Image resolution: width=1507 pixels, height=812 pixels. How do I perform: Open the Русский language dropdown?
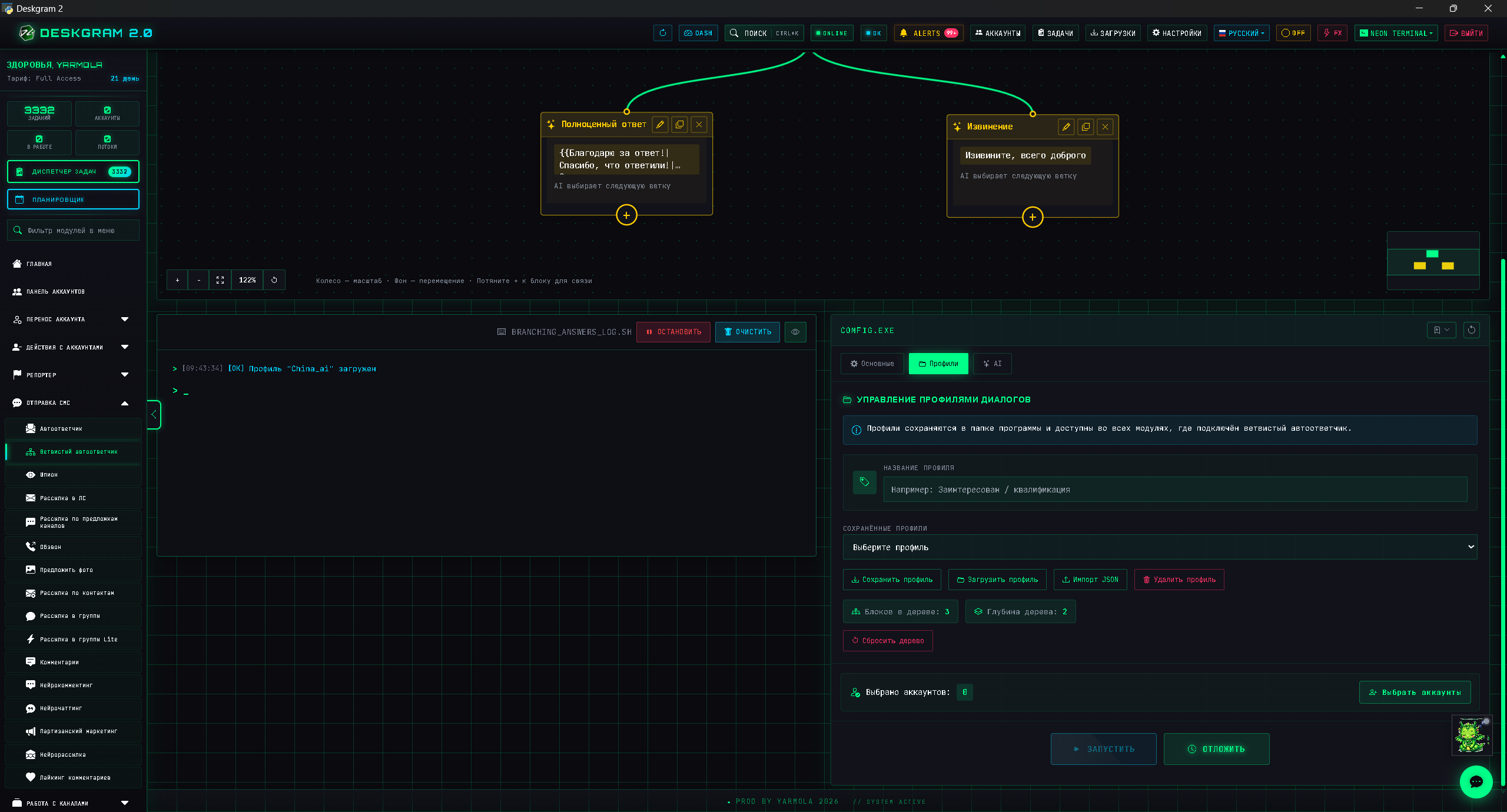tap(1242, 33)
